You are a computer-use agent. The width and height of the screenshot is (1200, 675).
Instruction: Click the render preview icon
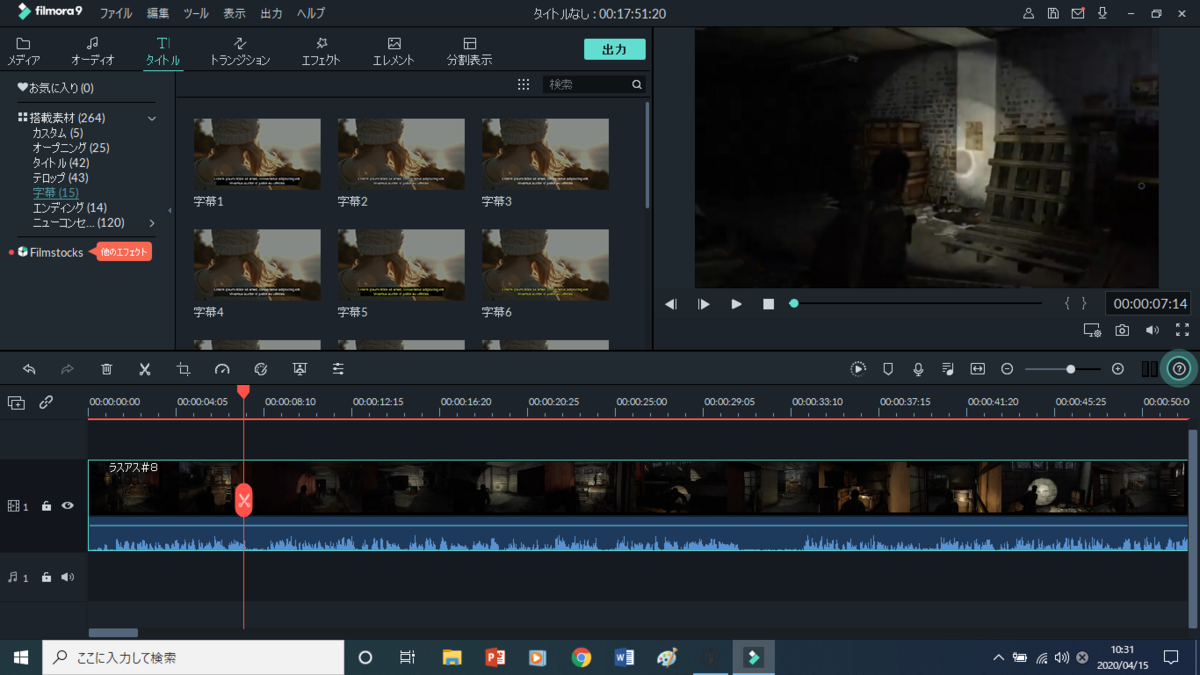[x=858, y=369]
